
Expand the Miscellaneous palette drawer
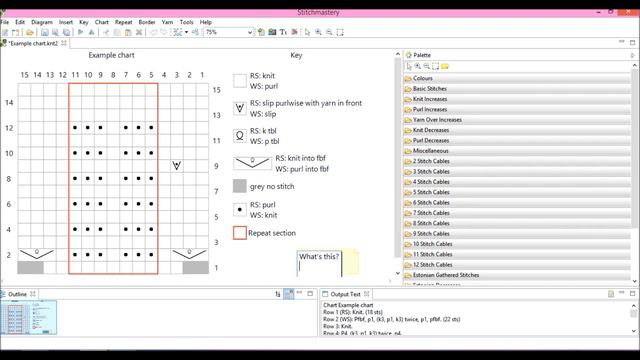tap(518, 151)
